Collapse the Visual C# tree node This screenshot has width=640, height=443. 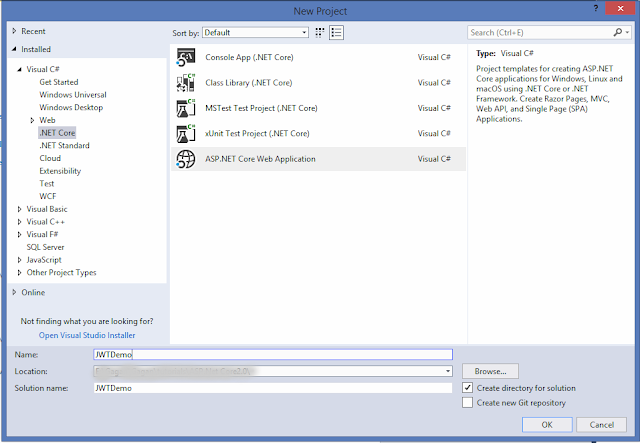coord(19,69)
